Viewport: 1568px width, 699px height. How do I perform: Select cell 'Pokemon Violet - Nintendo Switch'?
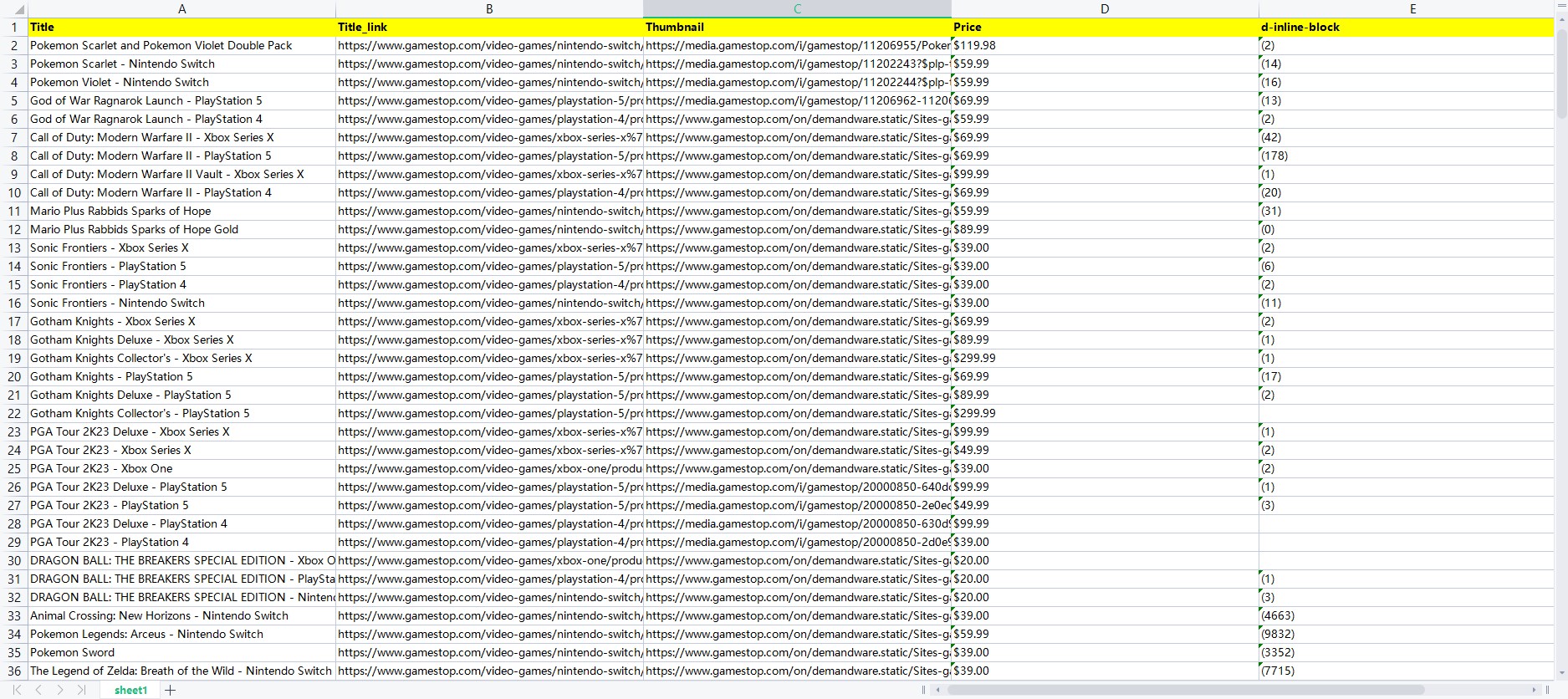[182, 82]
